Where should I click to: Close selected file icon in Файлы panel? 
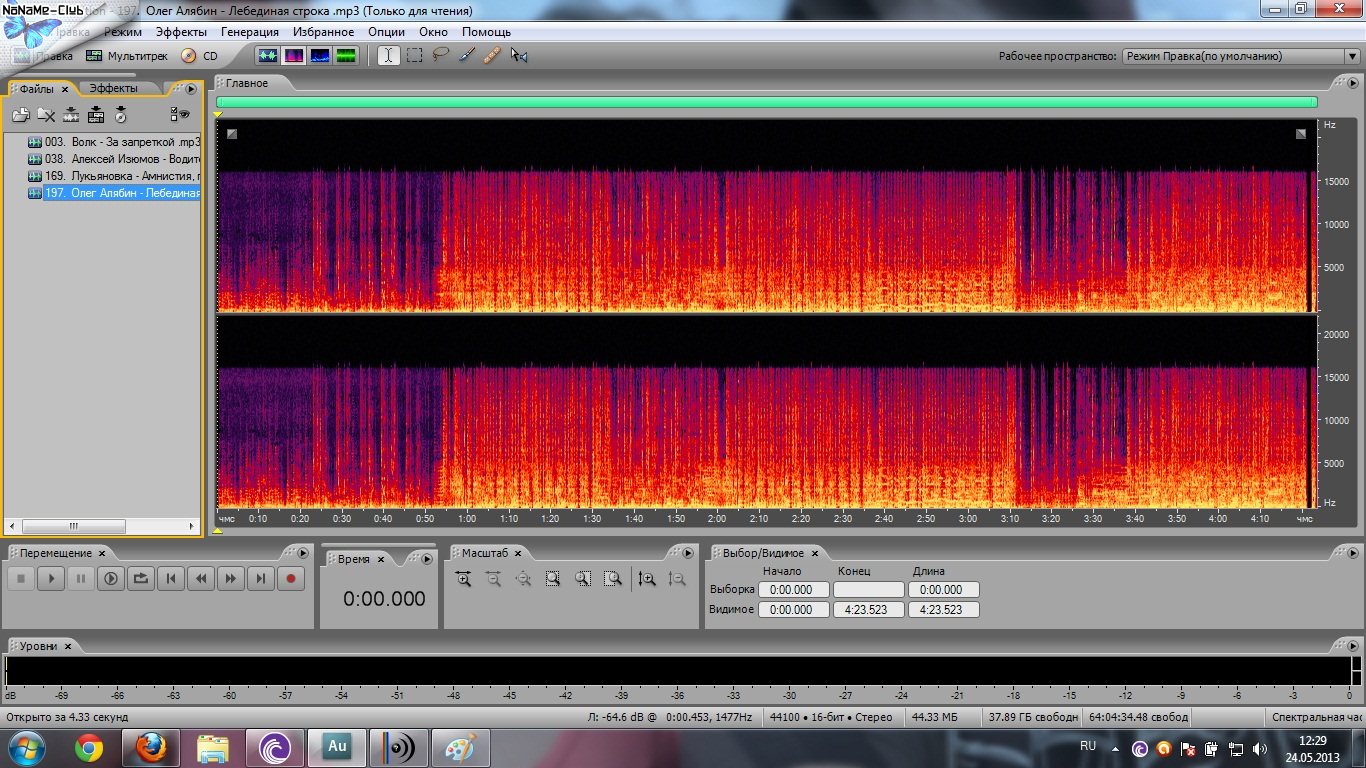pos(46,115)
